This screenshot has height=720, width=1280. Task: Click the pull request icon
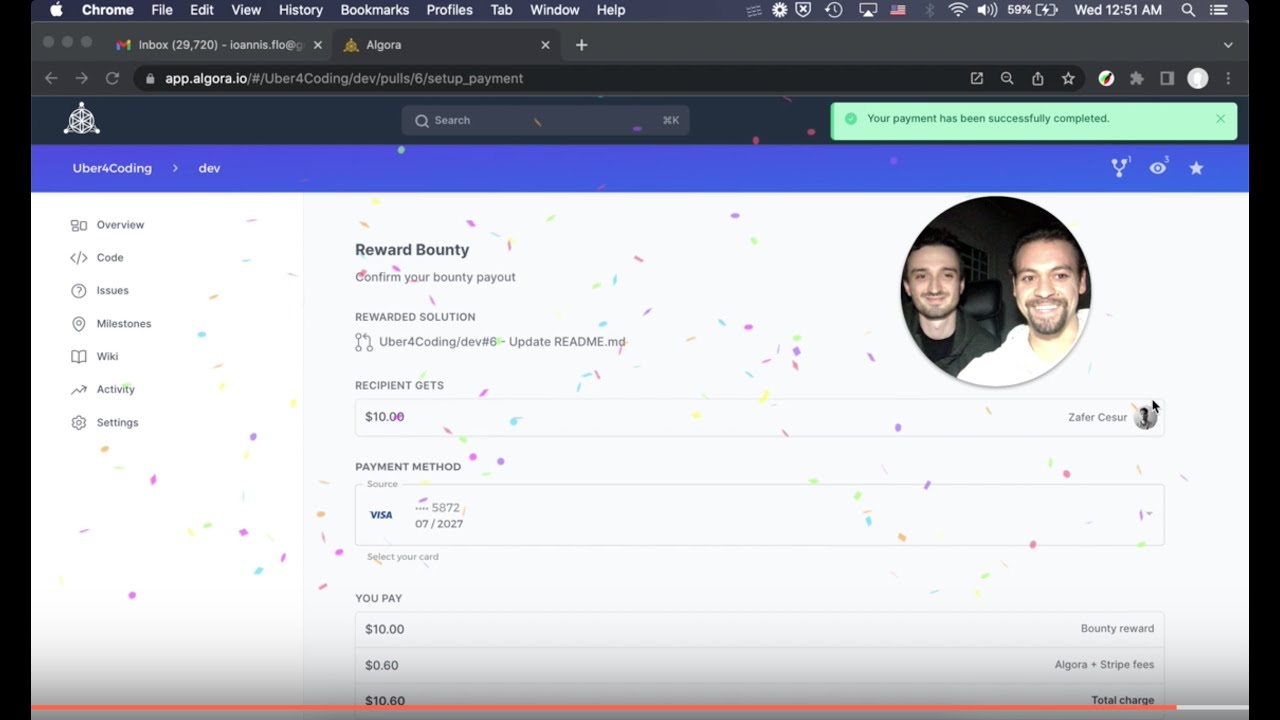[x=364, y=342]
